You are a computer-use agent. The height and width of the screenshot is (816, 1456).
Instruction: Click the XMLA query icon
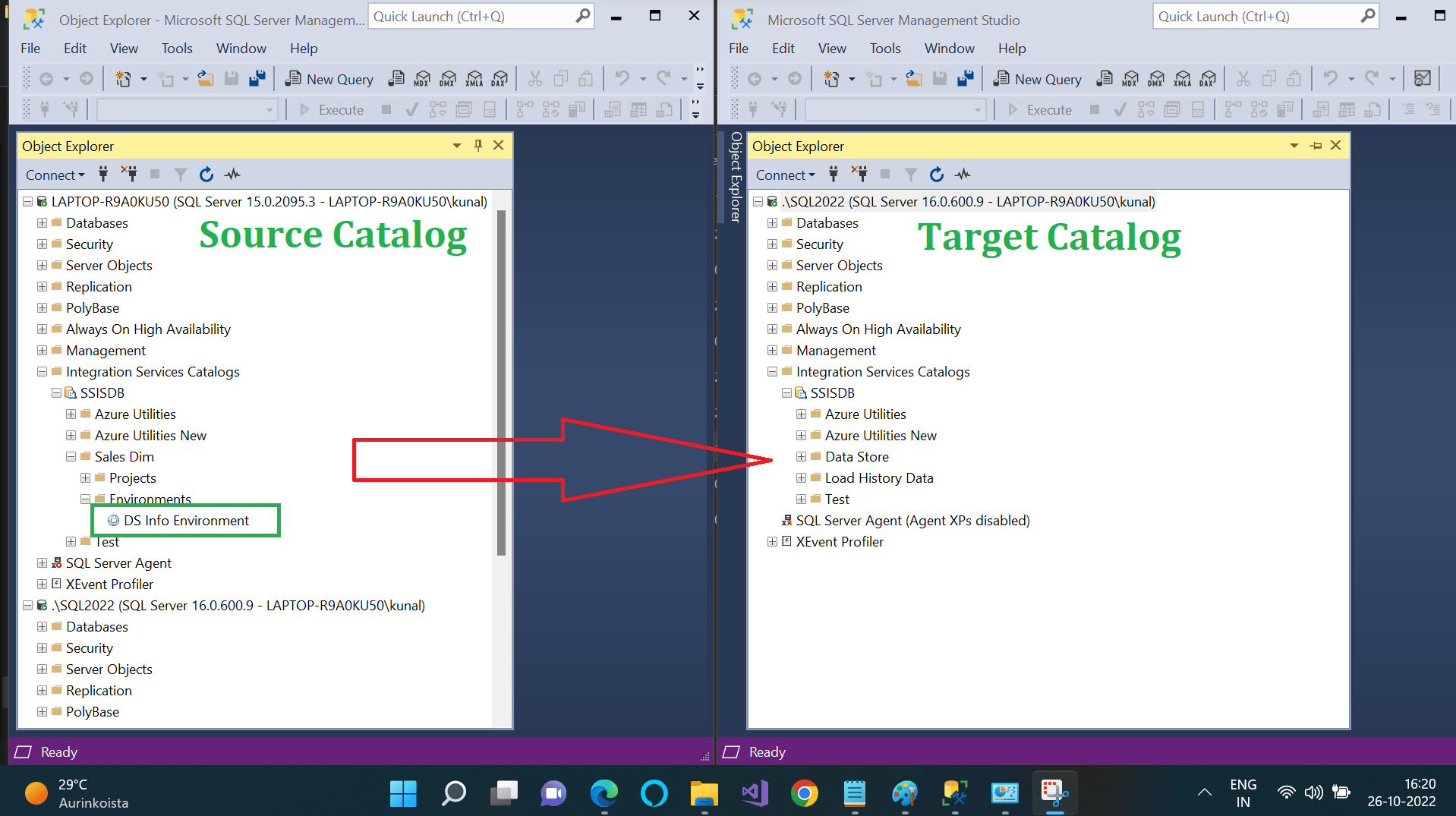[x=474, y=78]
